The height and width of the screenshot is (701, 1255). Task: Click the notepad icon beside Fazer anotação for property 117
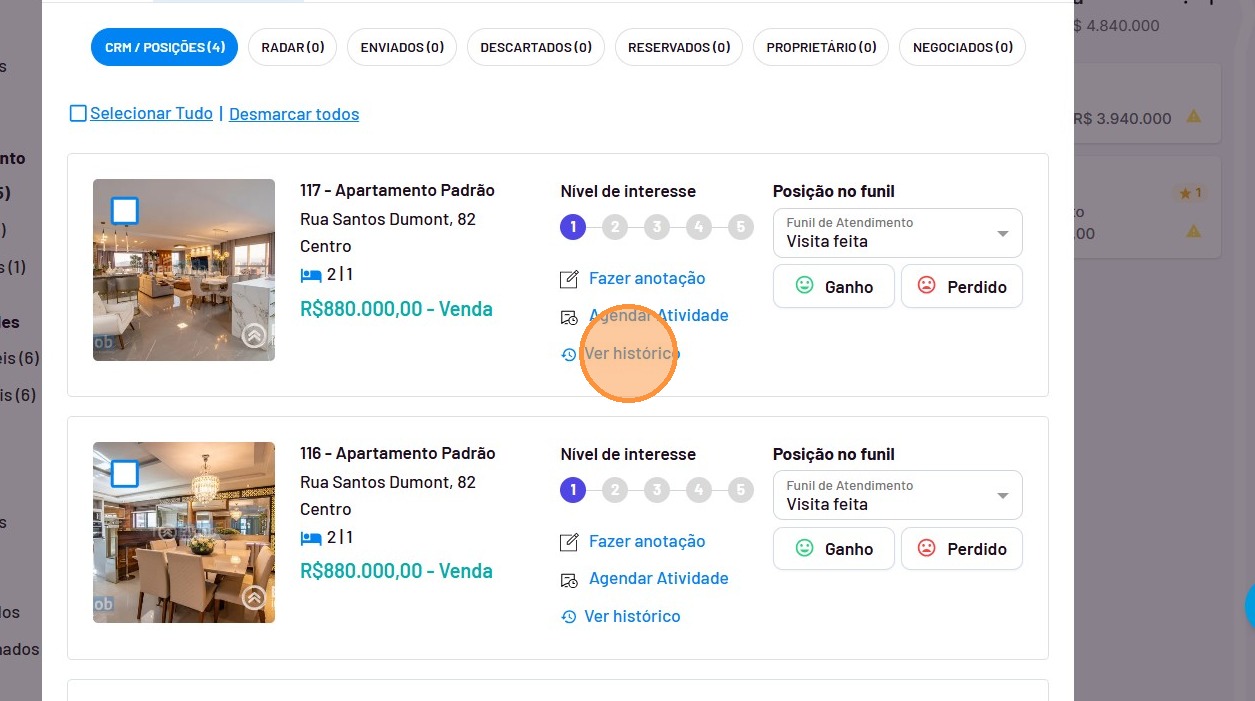(569, 279)
